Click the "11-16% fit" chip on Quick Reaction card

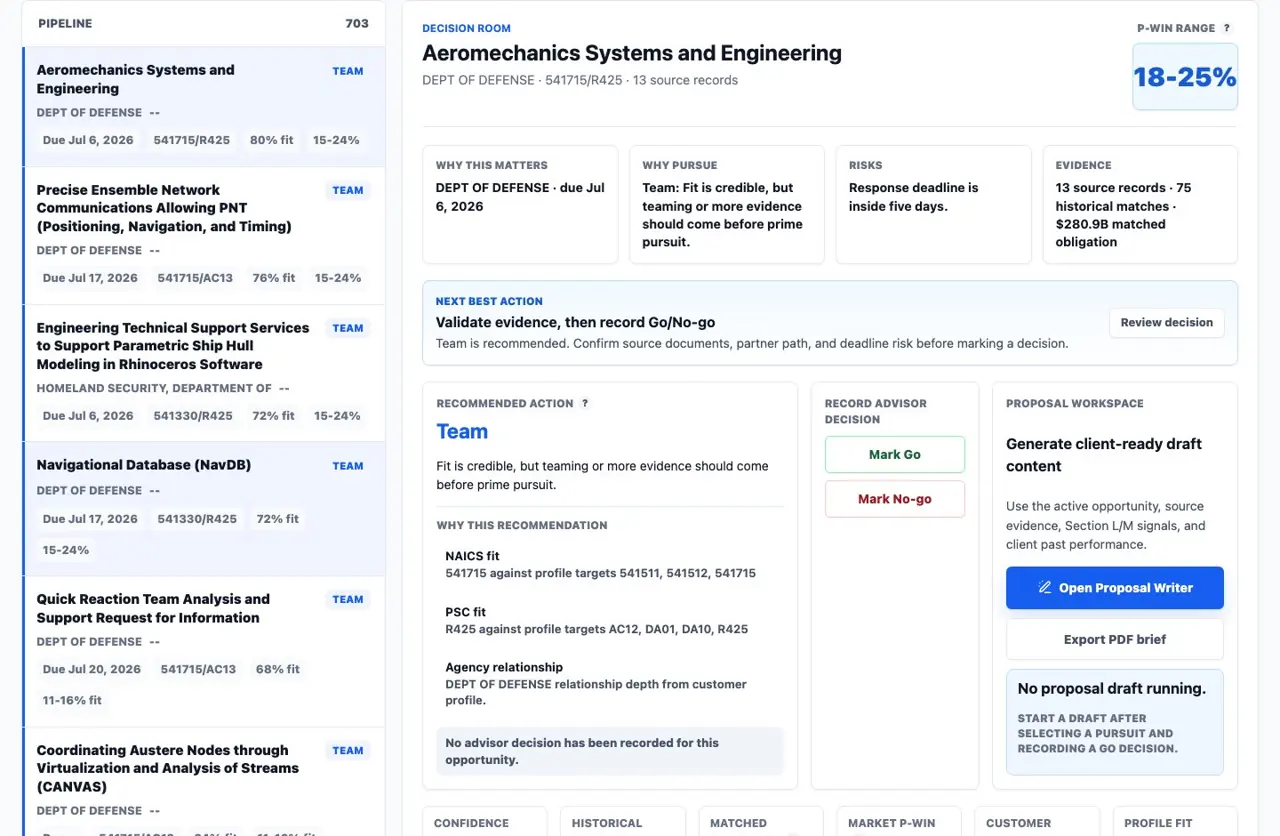coord(72,700)
